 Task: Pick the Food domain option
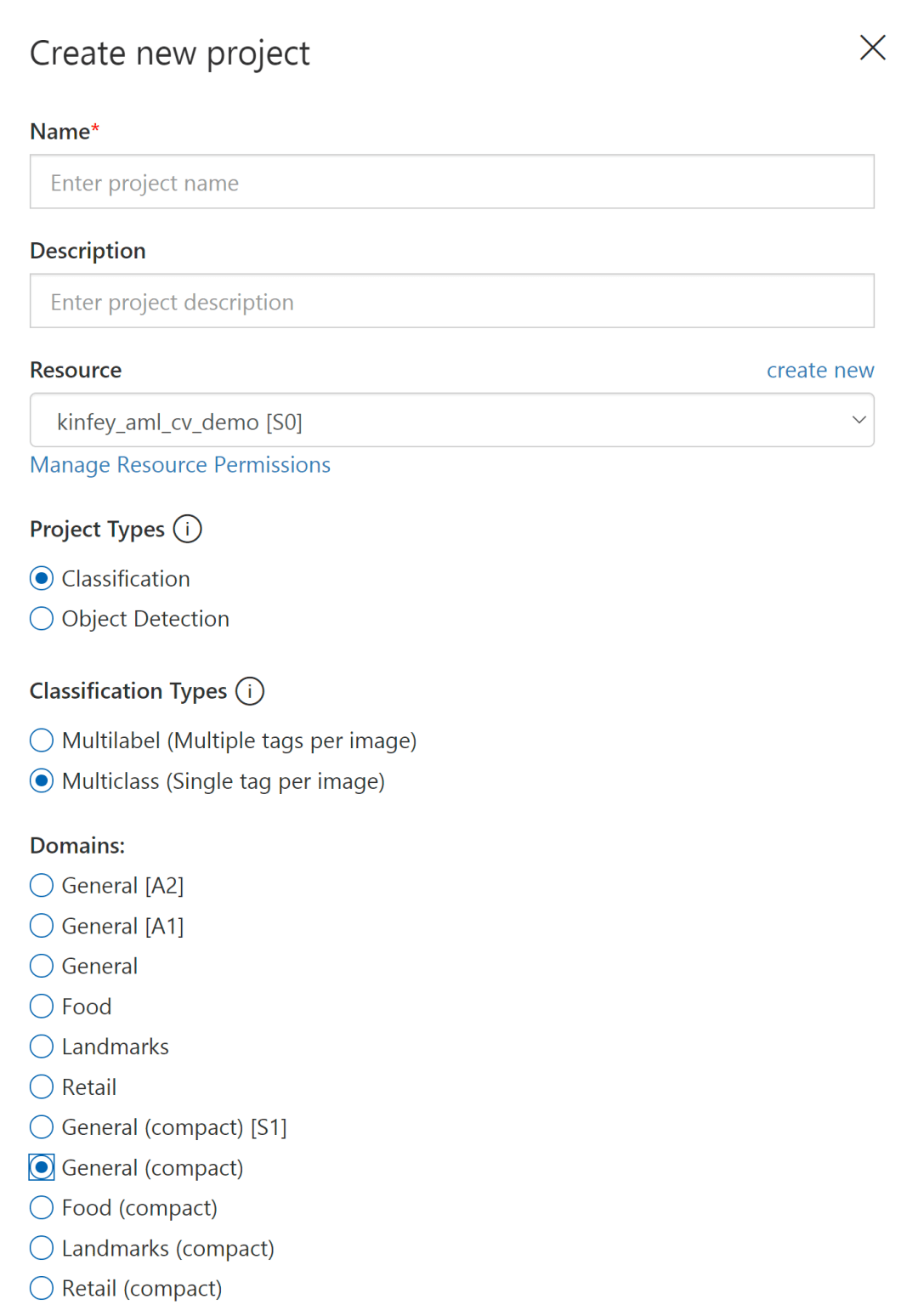tap(42, 1007)
